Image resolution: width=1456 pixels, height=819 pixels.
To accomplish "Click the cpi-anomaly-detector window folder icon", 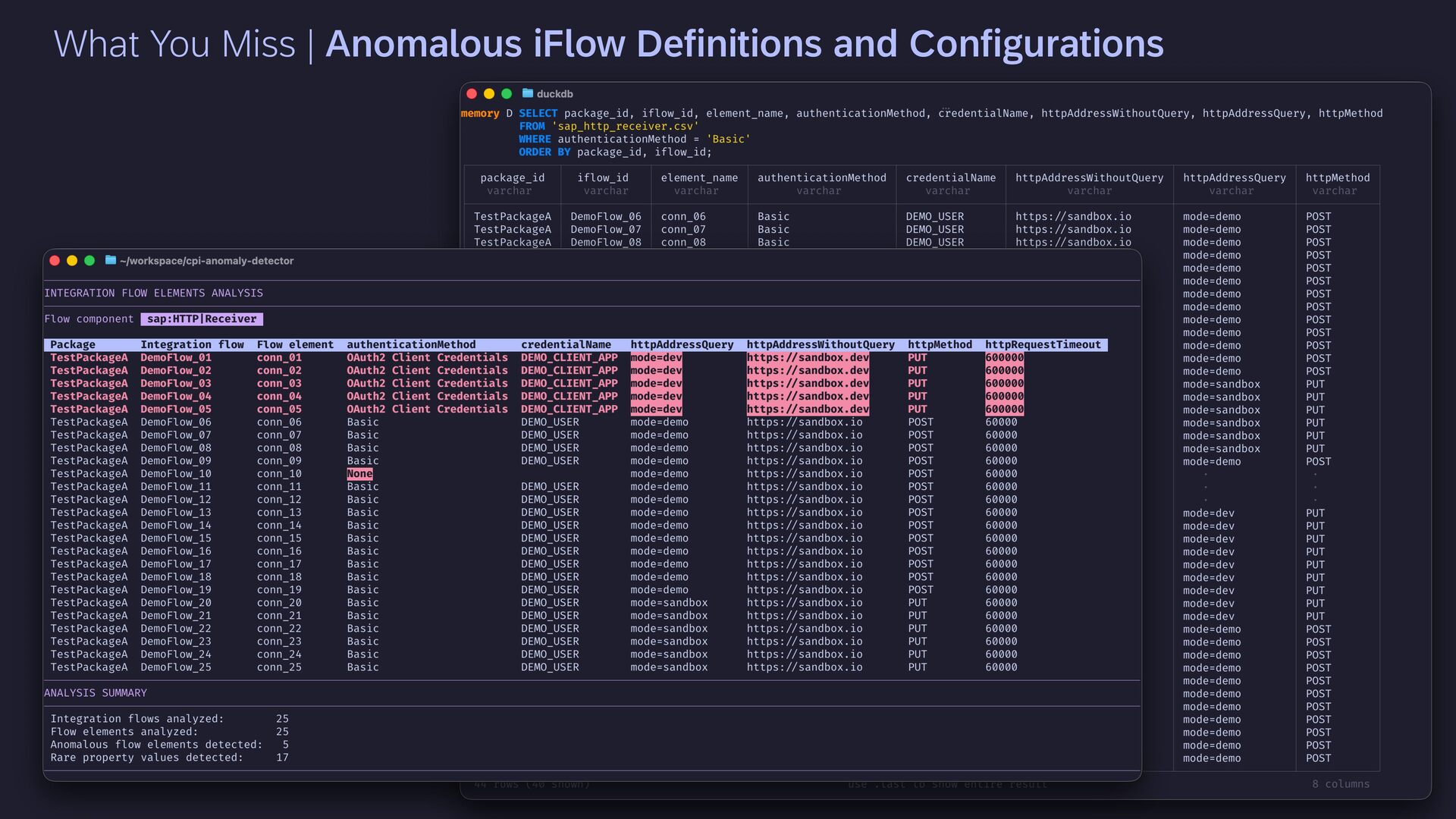I will [111, 260].
